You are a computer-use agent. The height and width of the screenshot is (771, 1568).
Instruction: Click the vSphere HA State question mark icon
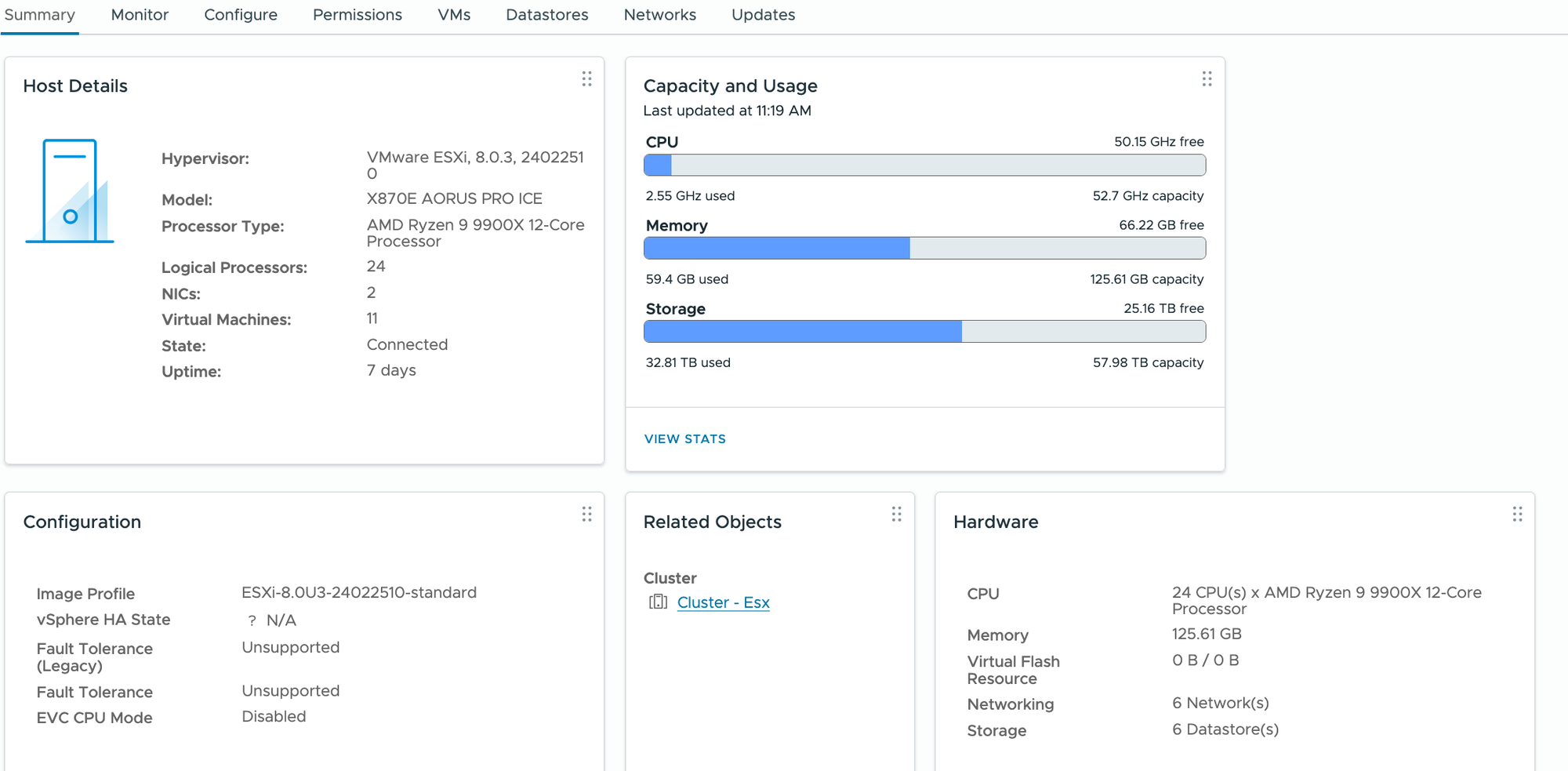pyautogui.click(x=252, y=620)
